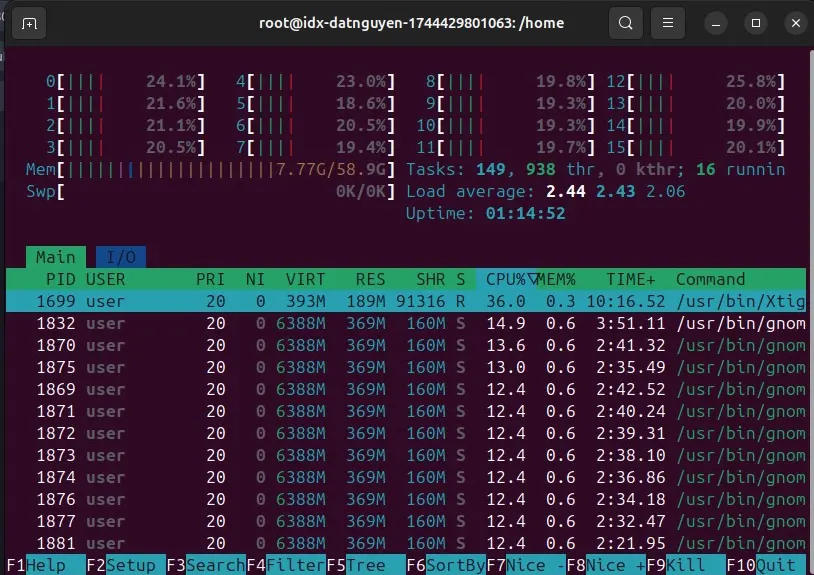
Task: Open a new terminal tab icon
Action: [x=29, y=23]
